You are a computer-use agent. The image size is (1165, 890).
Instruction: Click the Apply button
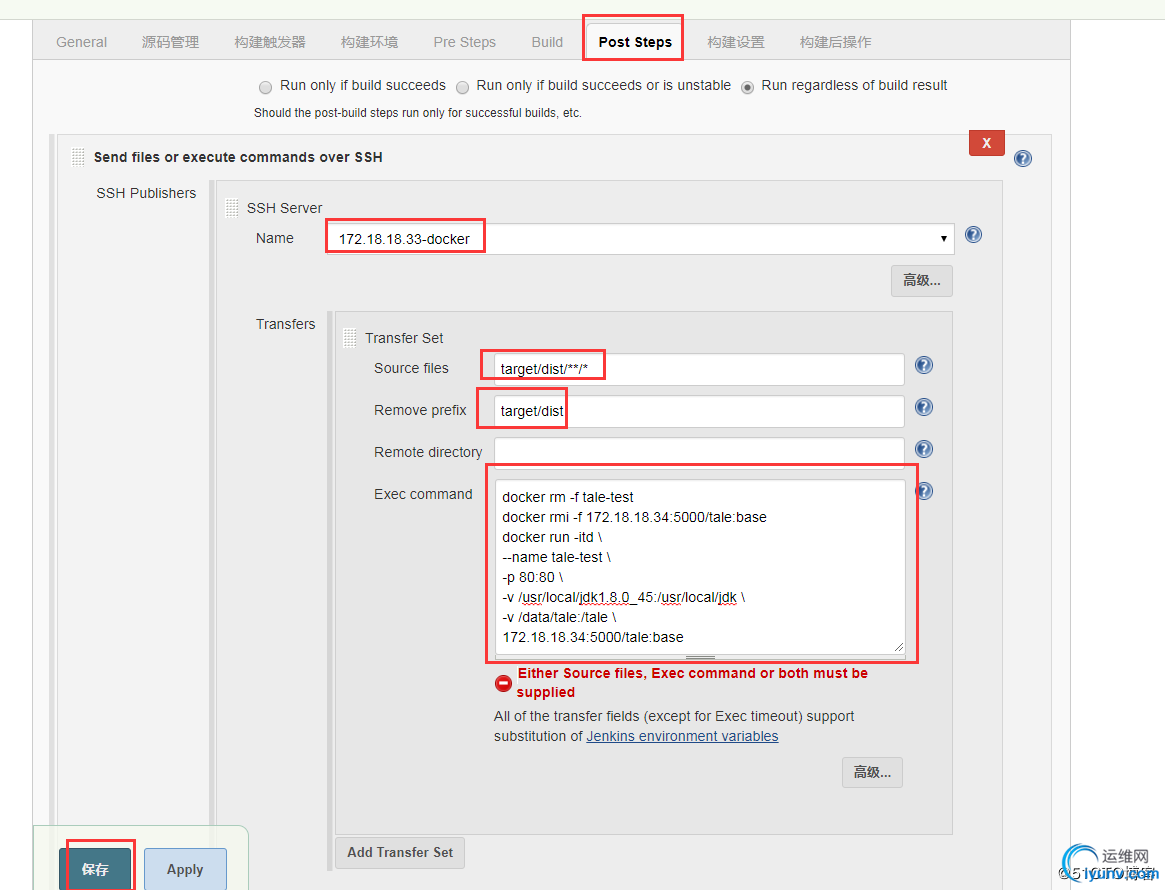[x=185, y=868]
